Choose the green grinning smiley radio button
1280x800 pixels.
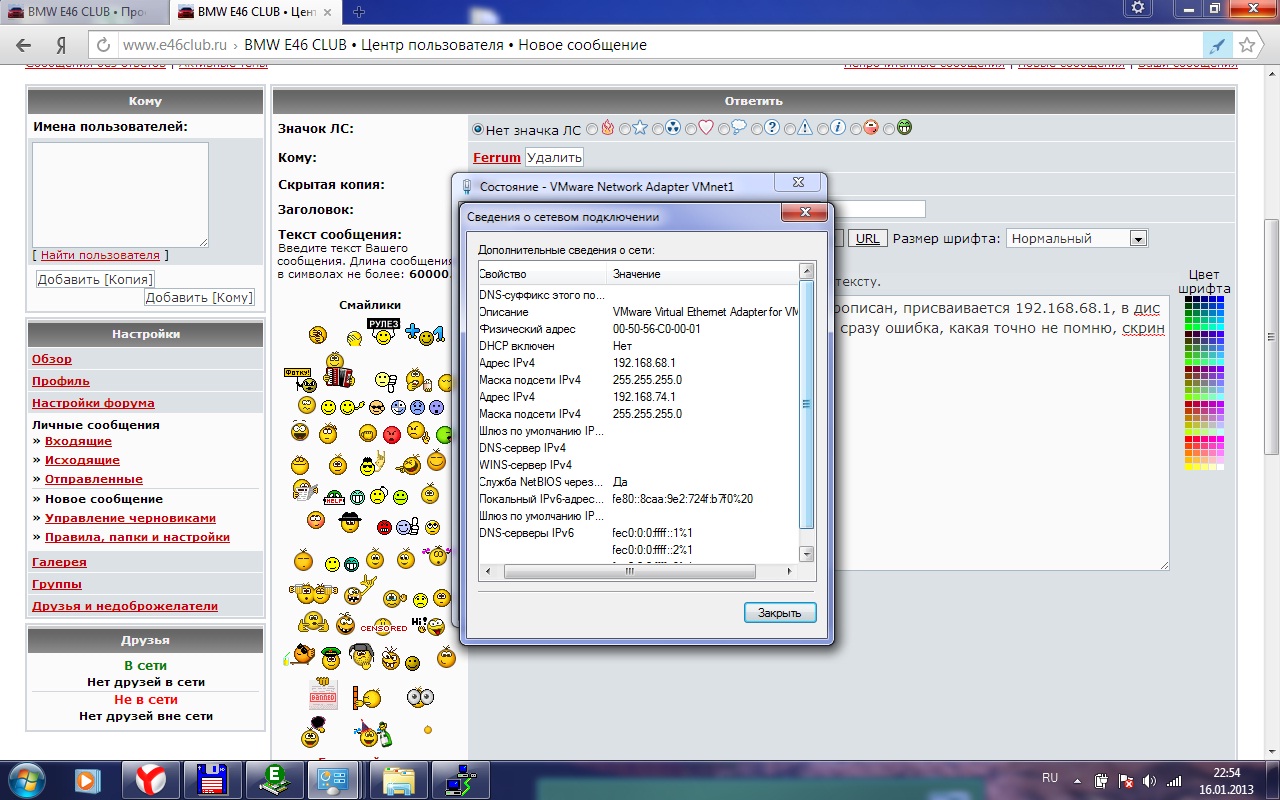(890, 129)
